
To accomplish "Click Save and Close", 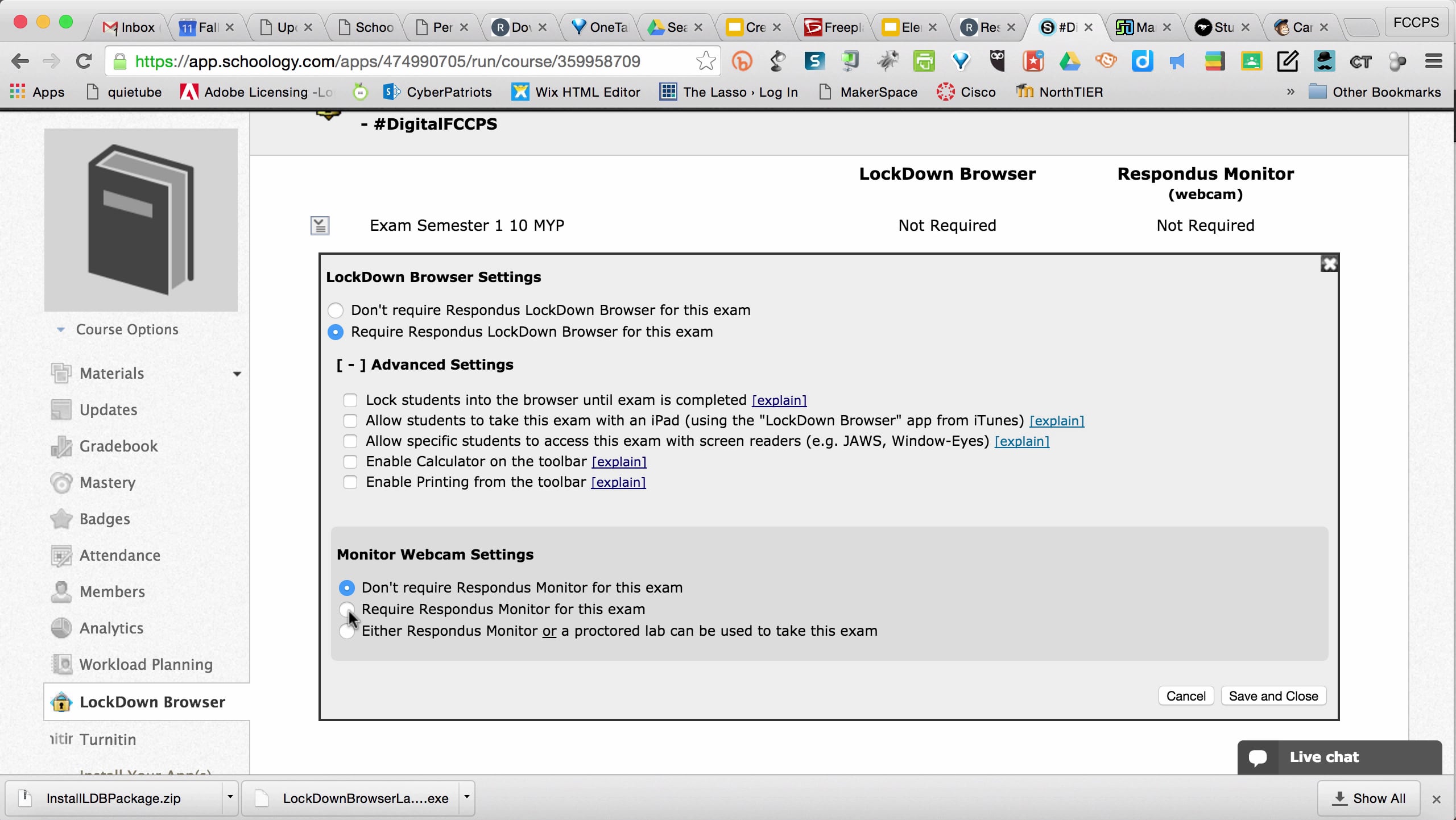I will (x=1273, y=695).
